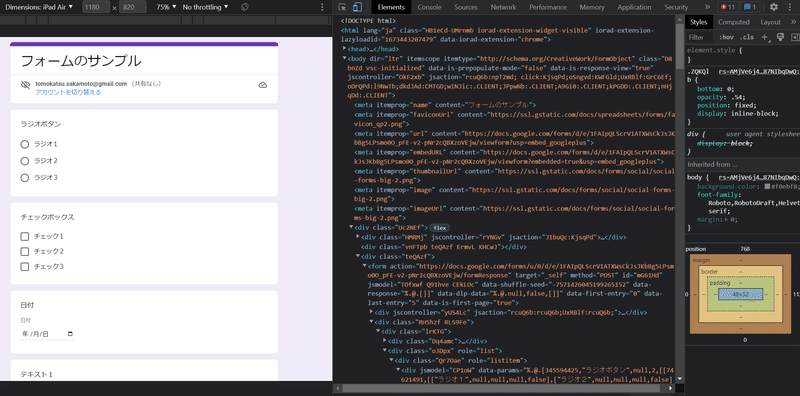This screenshot has height=396, width=800.
Task: Click the viewport height field 820
Action: coord(132,7)
